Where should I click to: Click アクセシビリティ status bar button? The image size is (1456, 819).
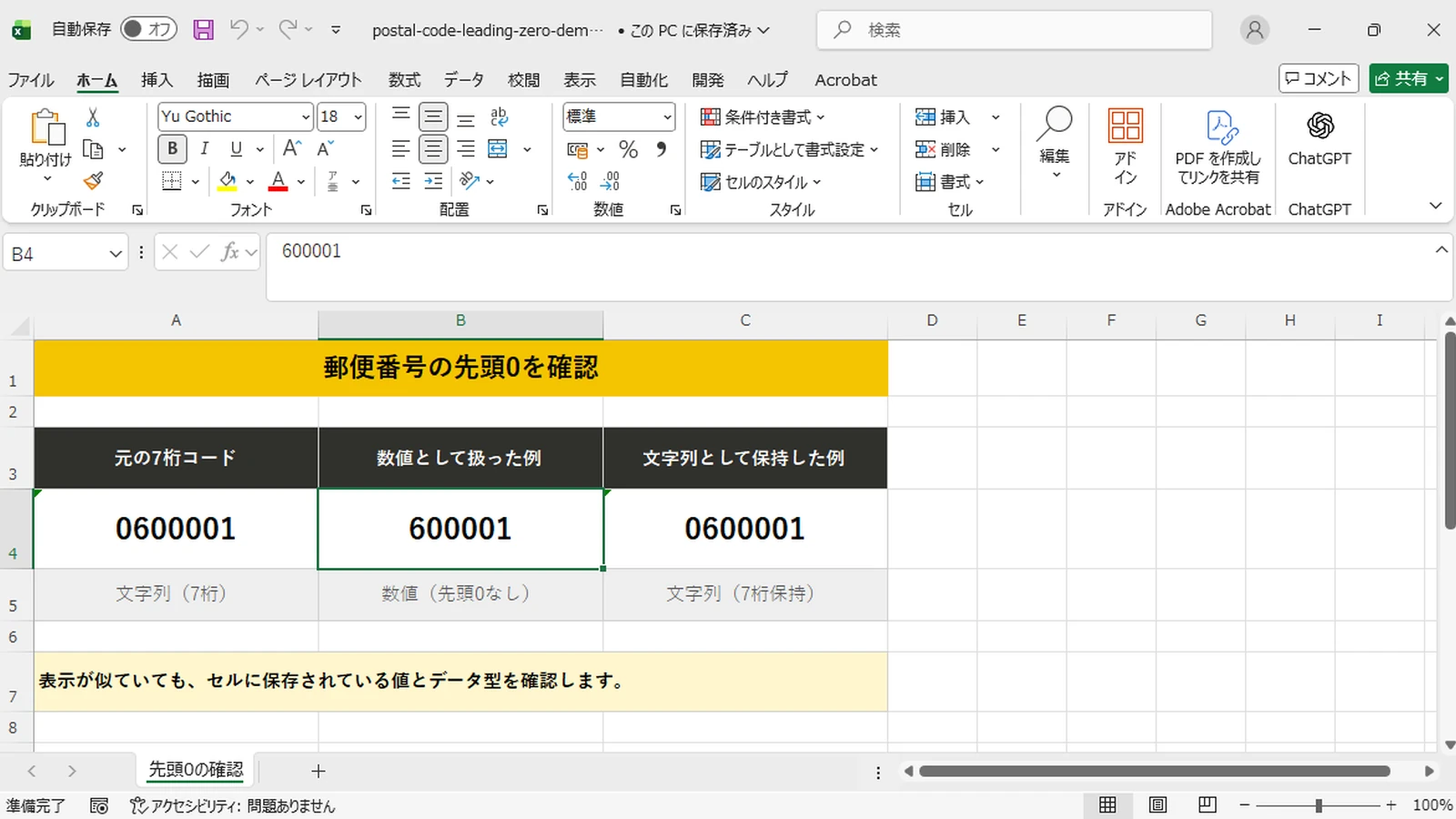point(233,806)
